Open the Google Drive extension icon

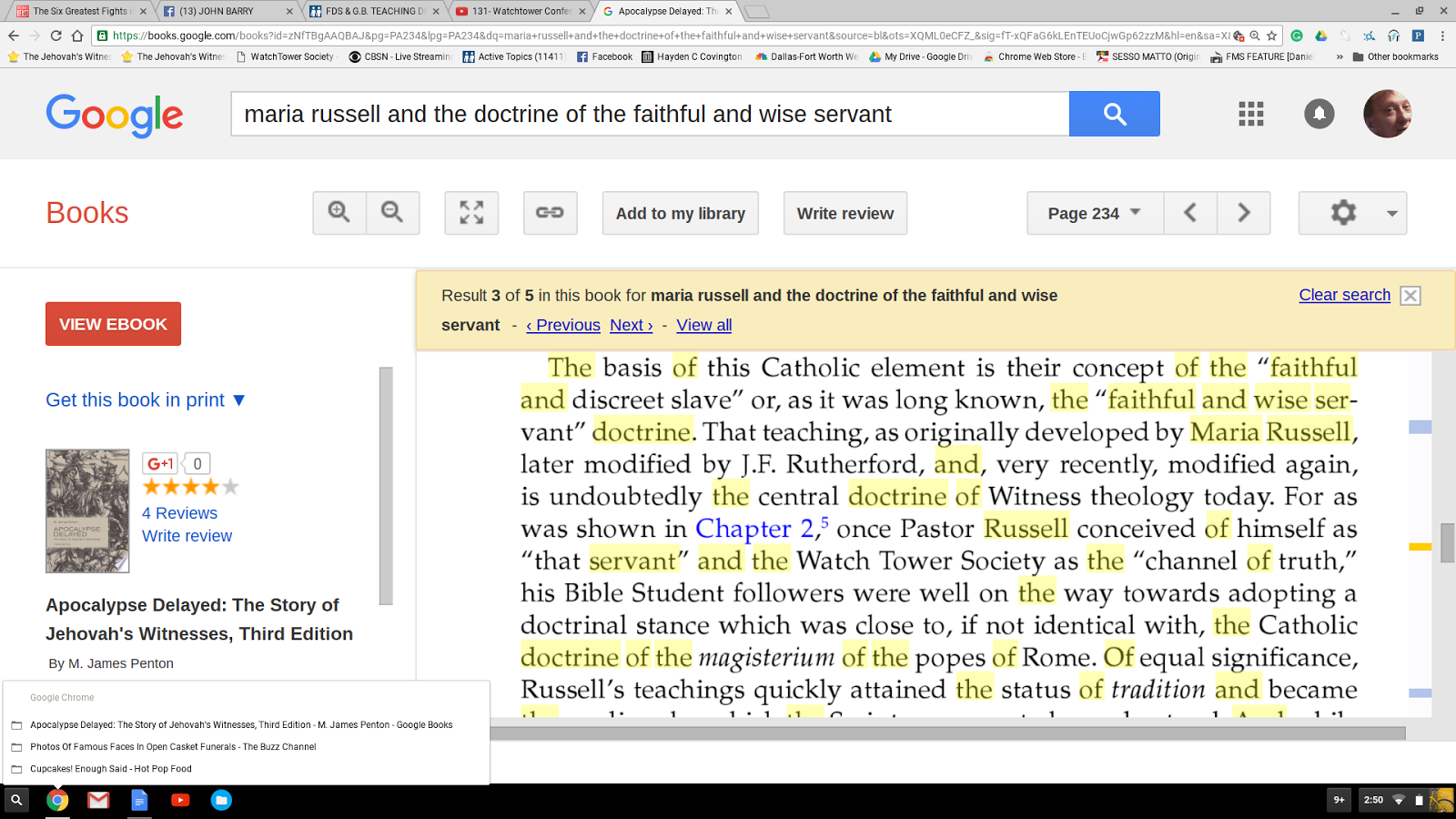click(x=1320, y=35)
